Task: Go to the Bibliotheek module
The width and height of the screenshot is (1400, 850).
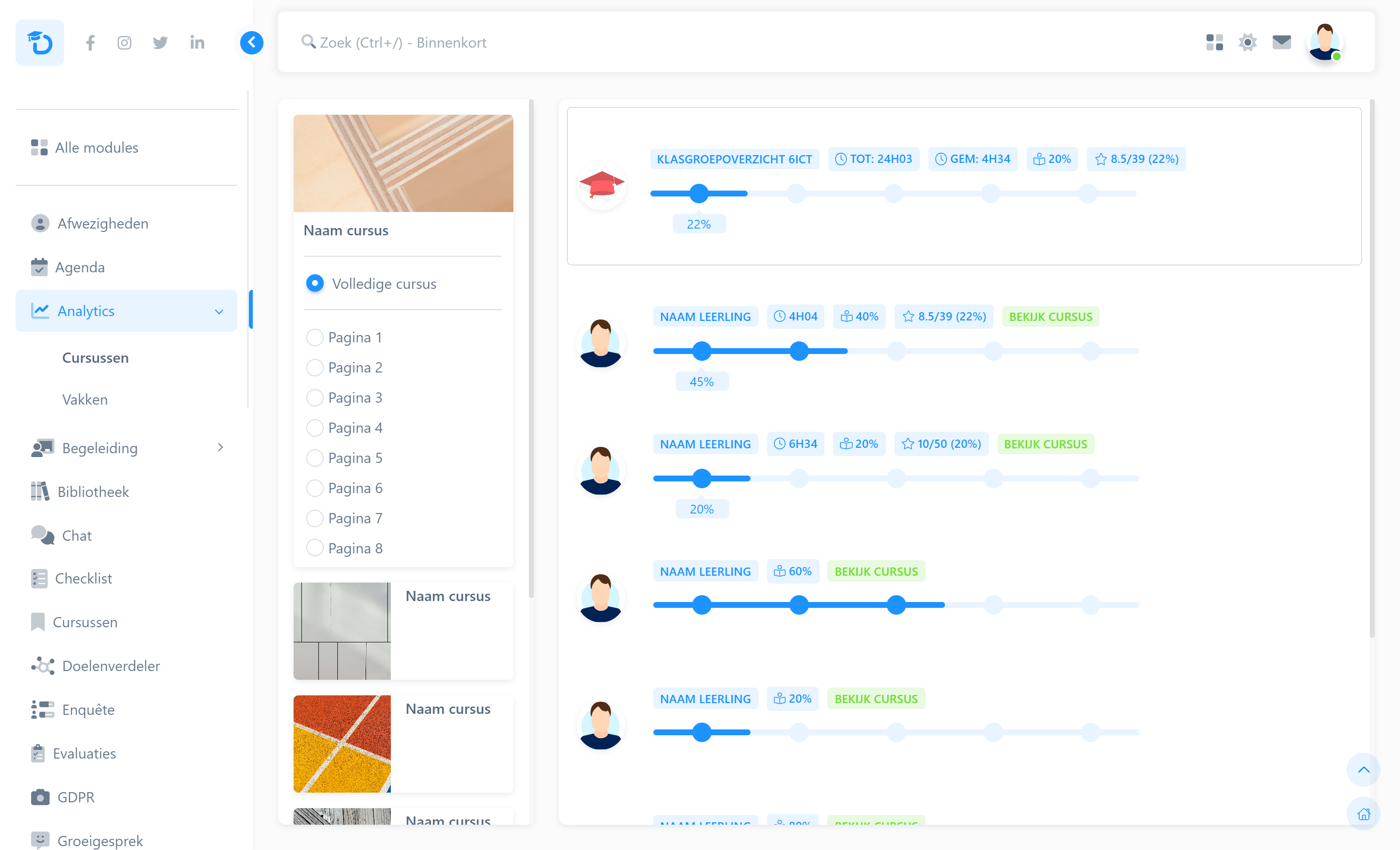Action: coord(93,492)
